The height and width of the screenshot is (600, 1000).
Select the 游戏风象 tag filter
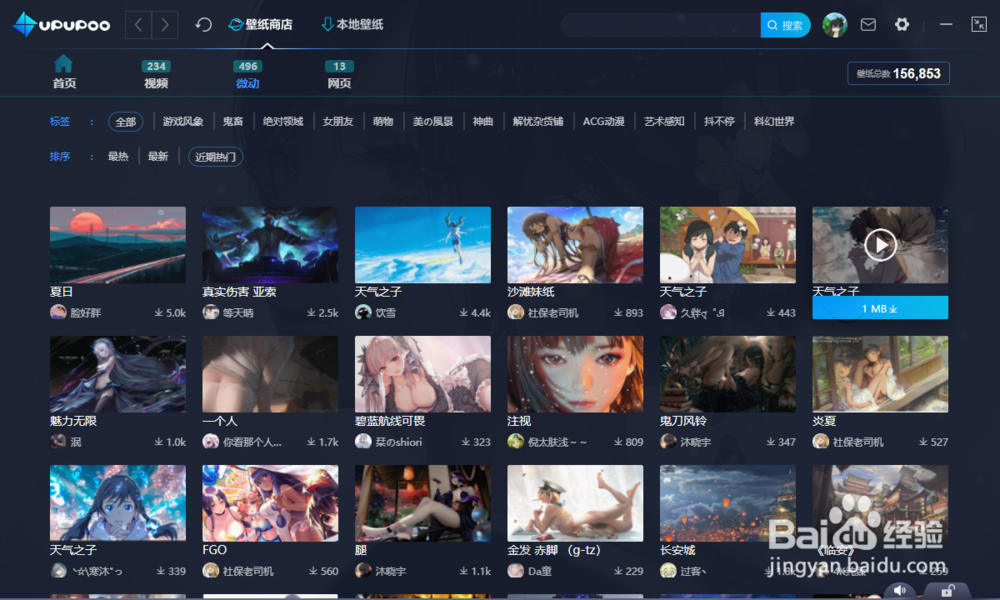[182, 122]
